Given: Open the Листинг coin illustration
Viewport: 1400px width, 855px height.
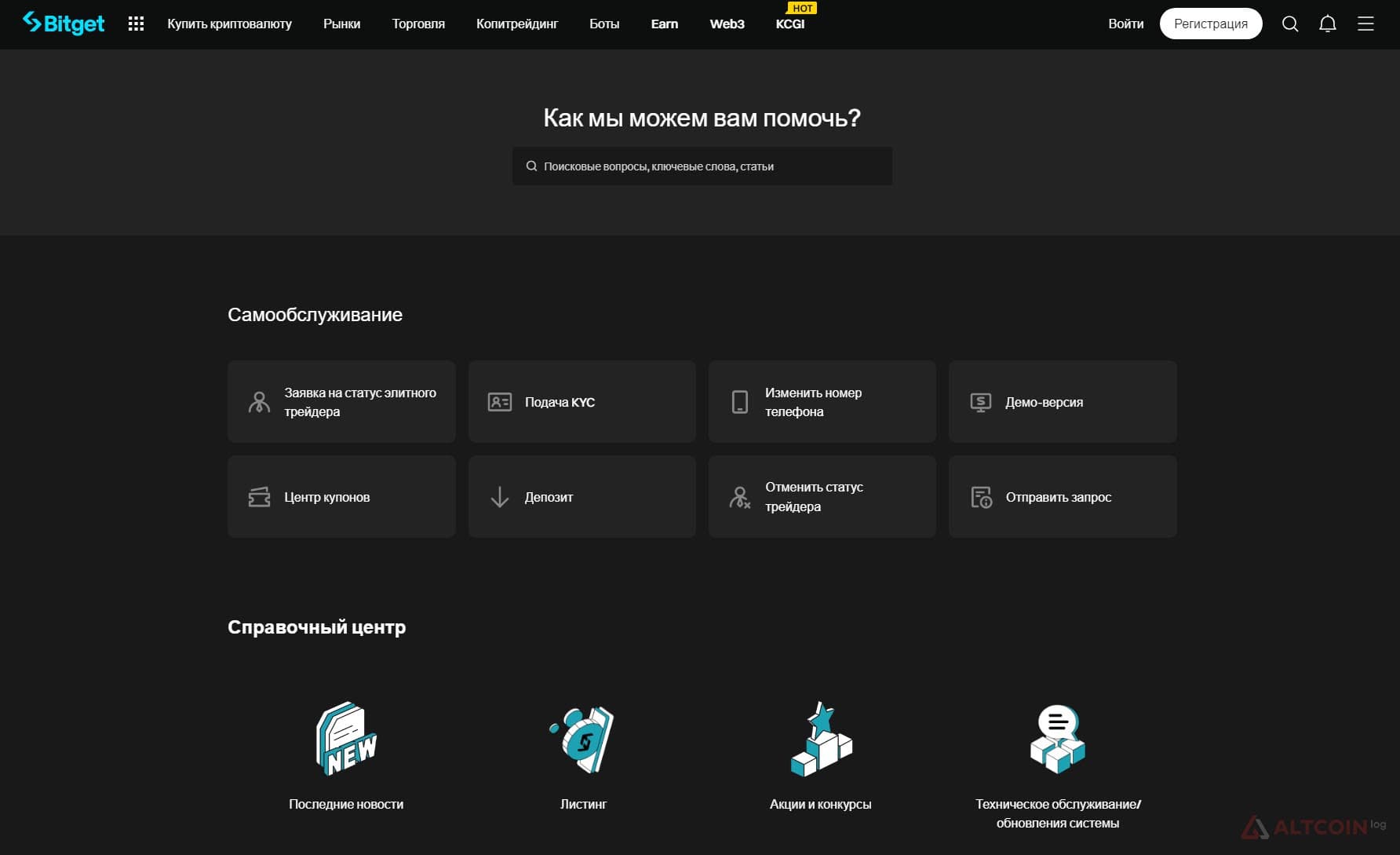Looking at the screenshot, I should pos(583,738).
